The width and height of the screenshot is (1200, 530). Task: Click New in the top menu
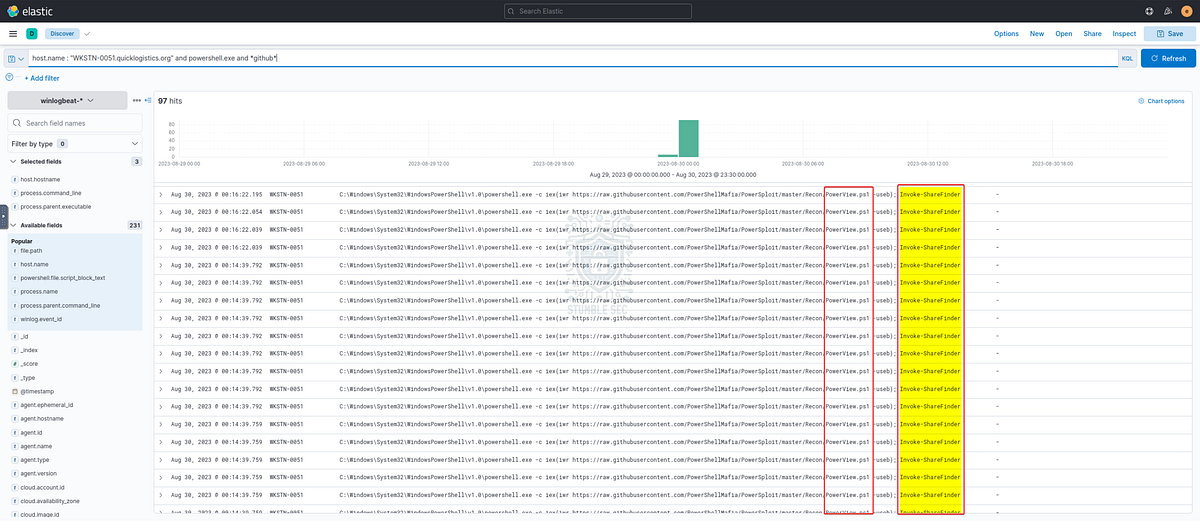tap(1037, 34)
